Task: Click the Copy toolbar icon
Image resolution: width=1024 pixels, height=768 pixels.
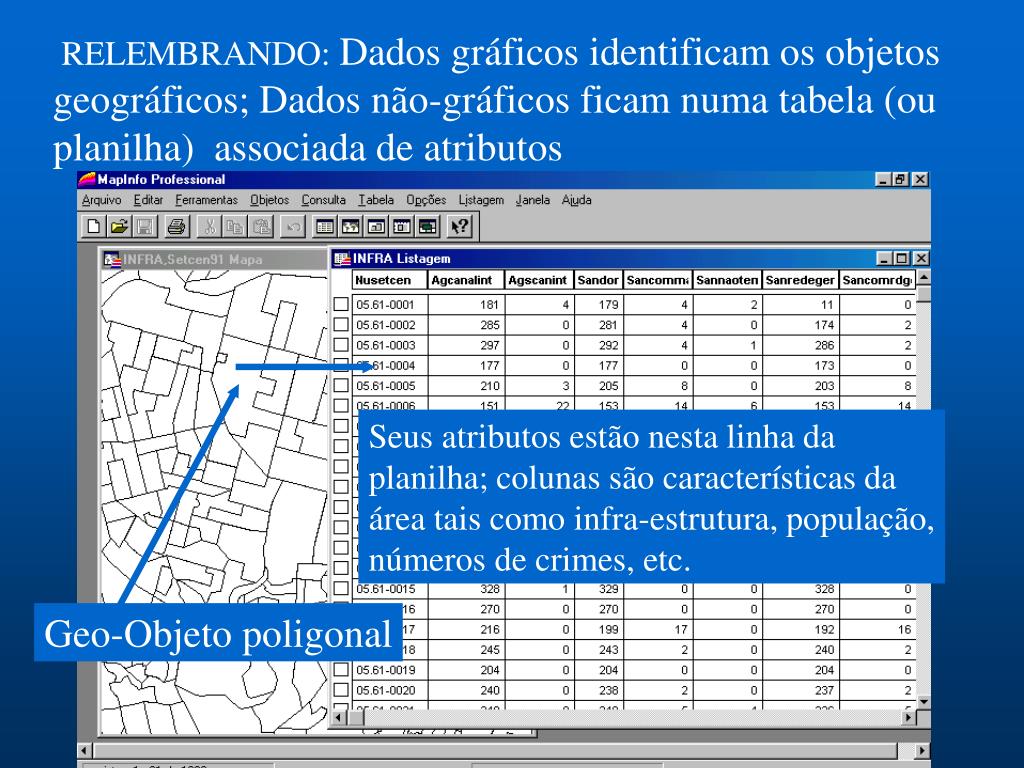Action: [x=235, y=227]
